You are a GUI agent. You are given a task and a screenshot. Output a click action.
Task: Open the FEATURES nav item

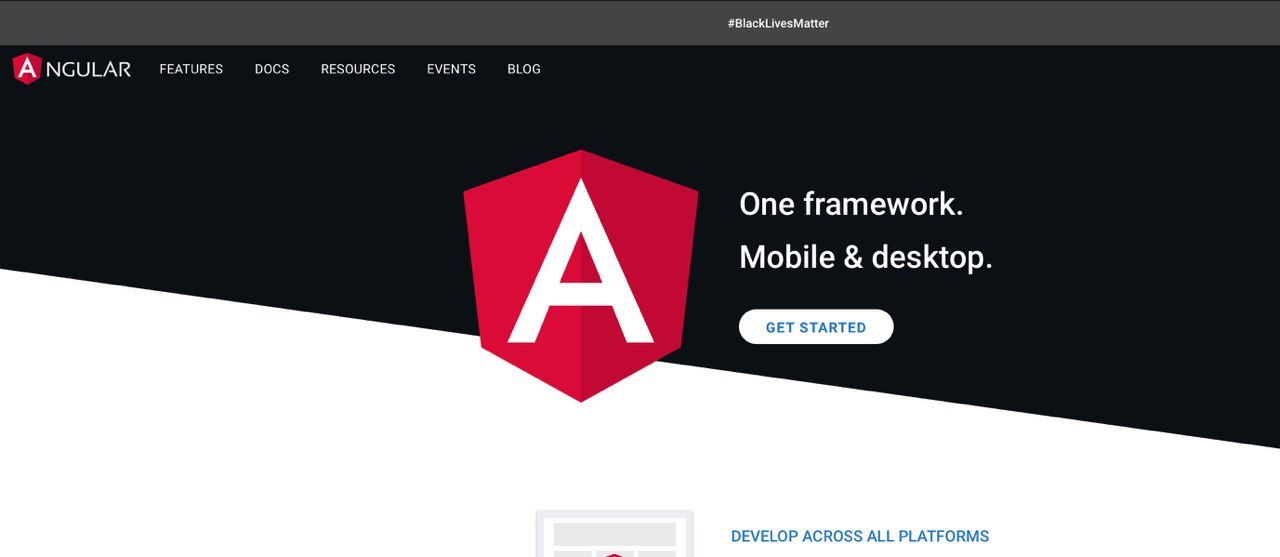point(191,69)
